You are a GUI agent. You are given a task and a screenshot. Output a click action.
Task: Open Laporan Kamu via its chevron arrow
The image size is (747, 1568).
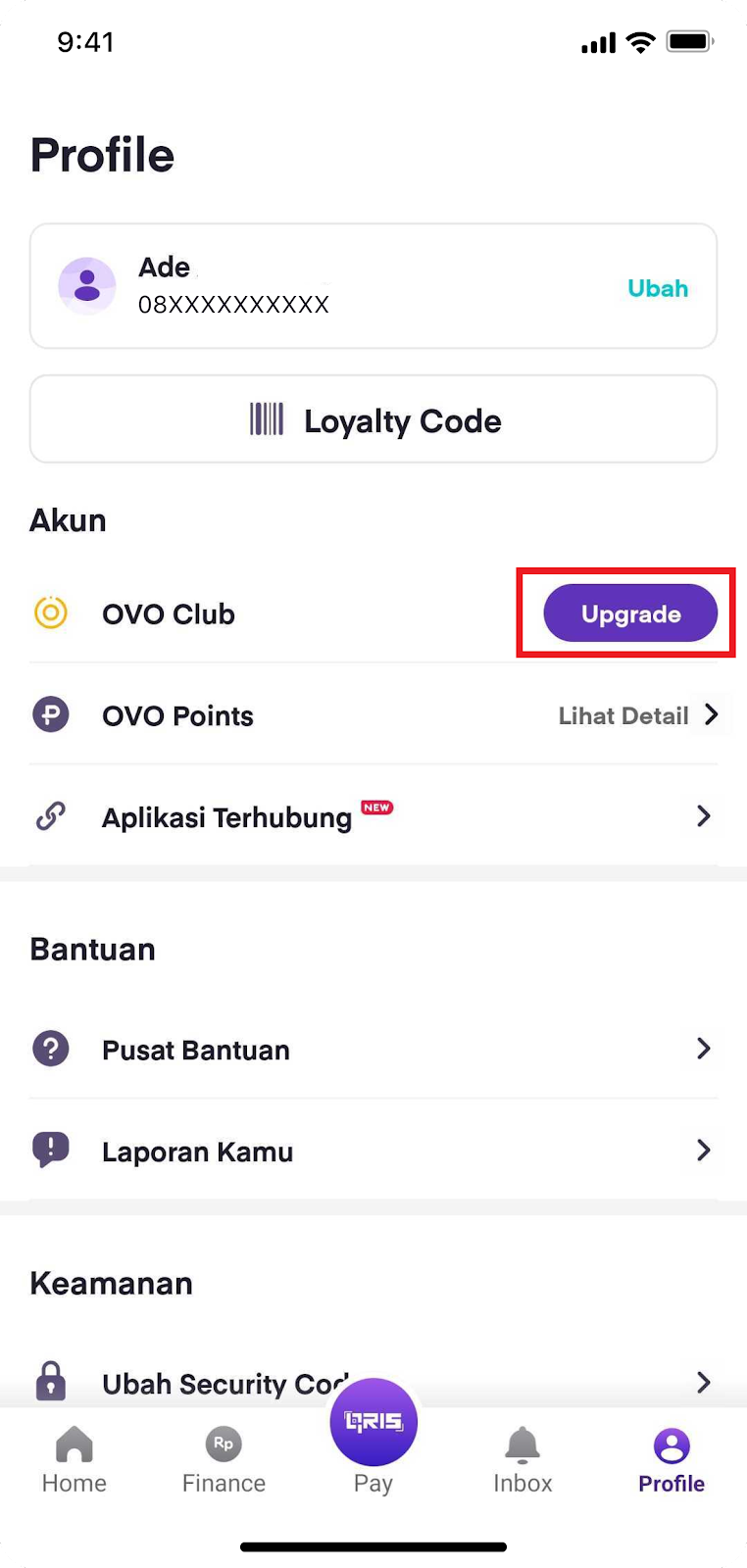click(704, 1150)
